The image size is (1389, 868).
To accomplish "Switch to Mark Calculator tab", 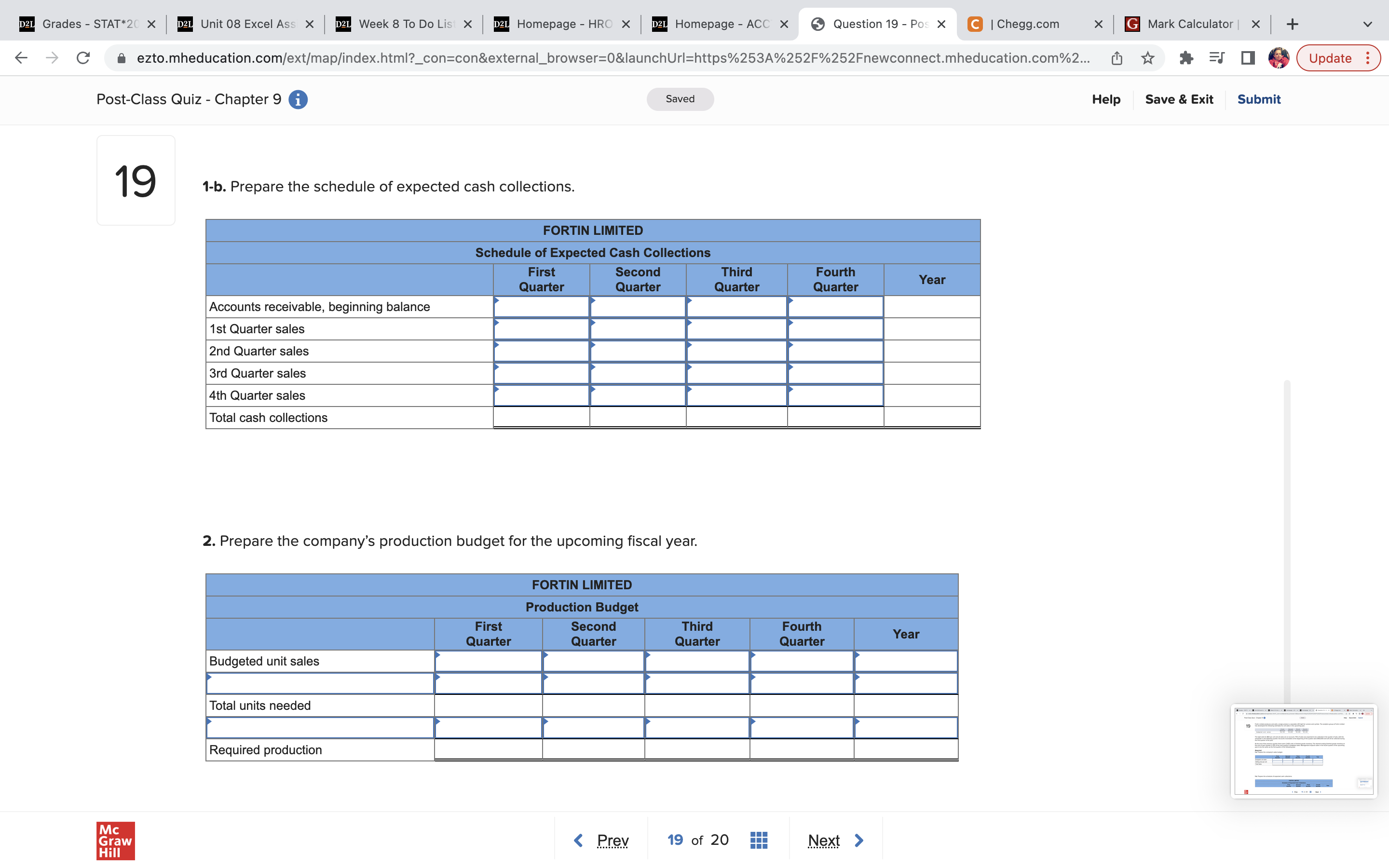I will pyautogui.click(x=1189, y=24).
